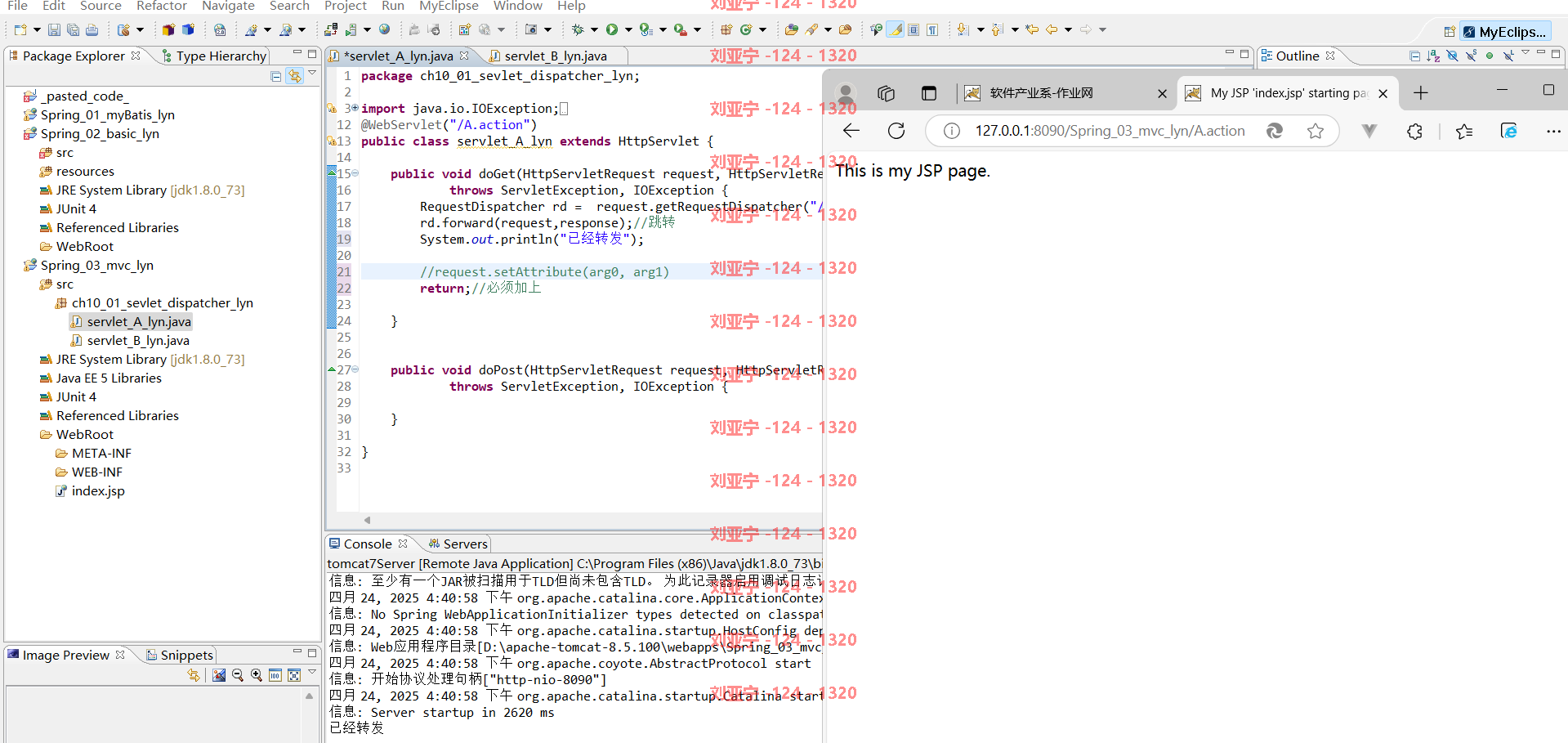
Task: Toggle Hide Non-Public Members green dot in Outline
Action: [1490, 56]
